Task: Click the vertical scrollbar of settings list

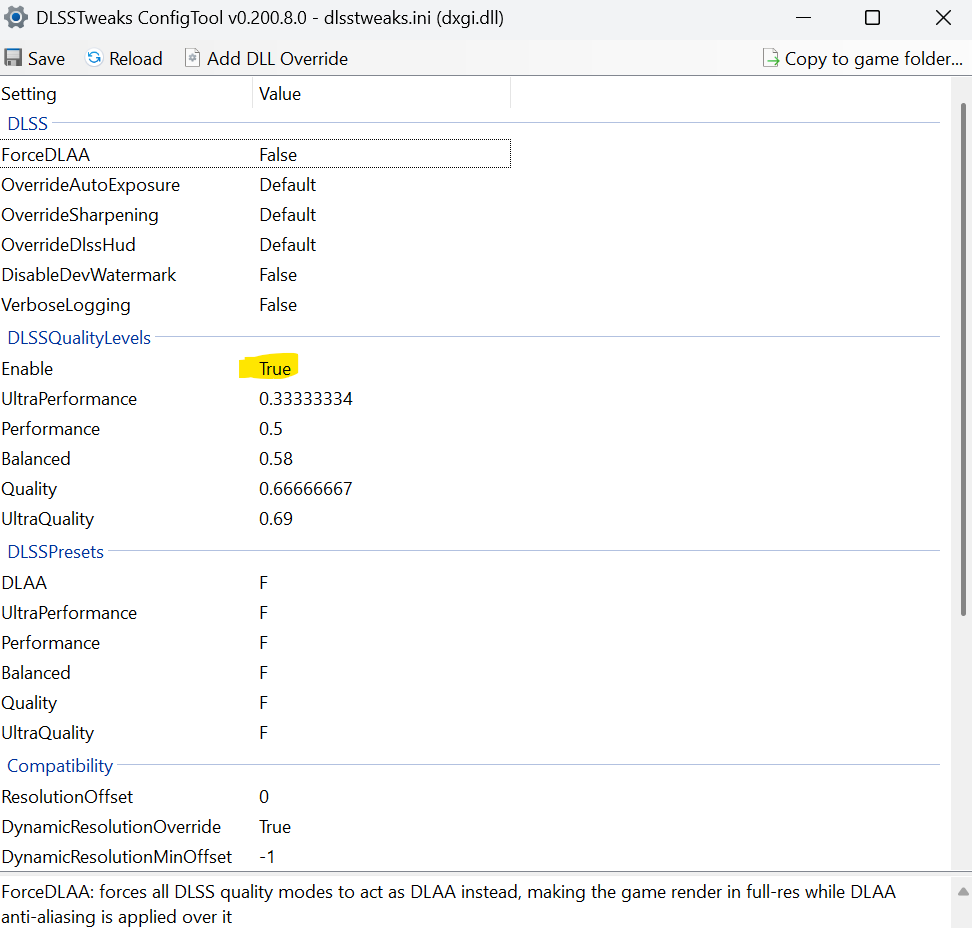Action: [963, 400]
